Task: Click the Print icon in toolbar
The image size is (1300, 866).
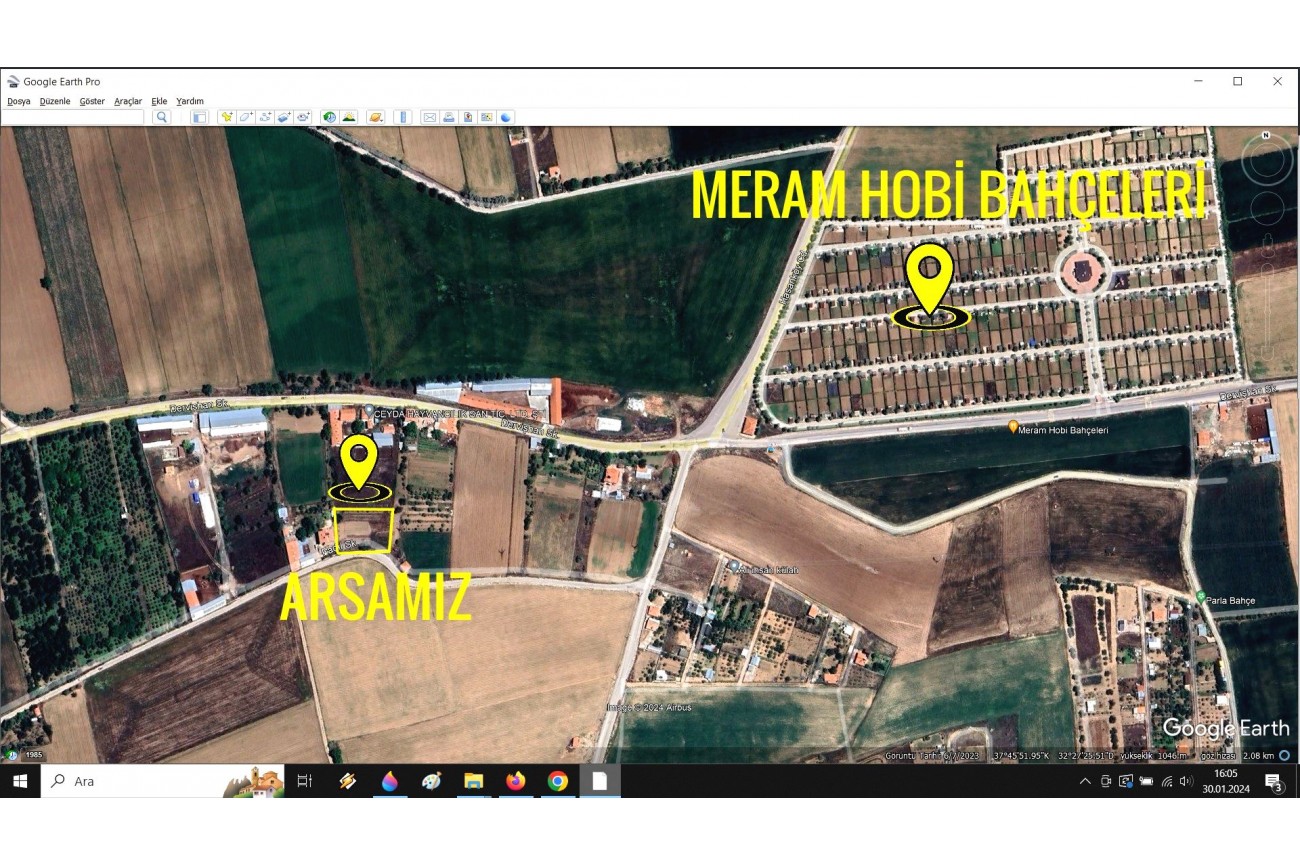Action: tap(449, 117)
